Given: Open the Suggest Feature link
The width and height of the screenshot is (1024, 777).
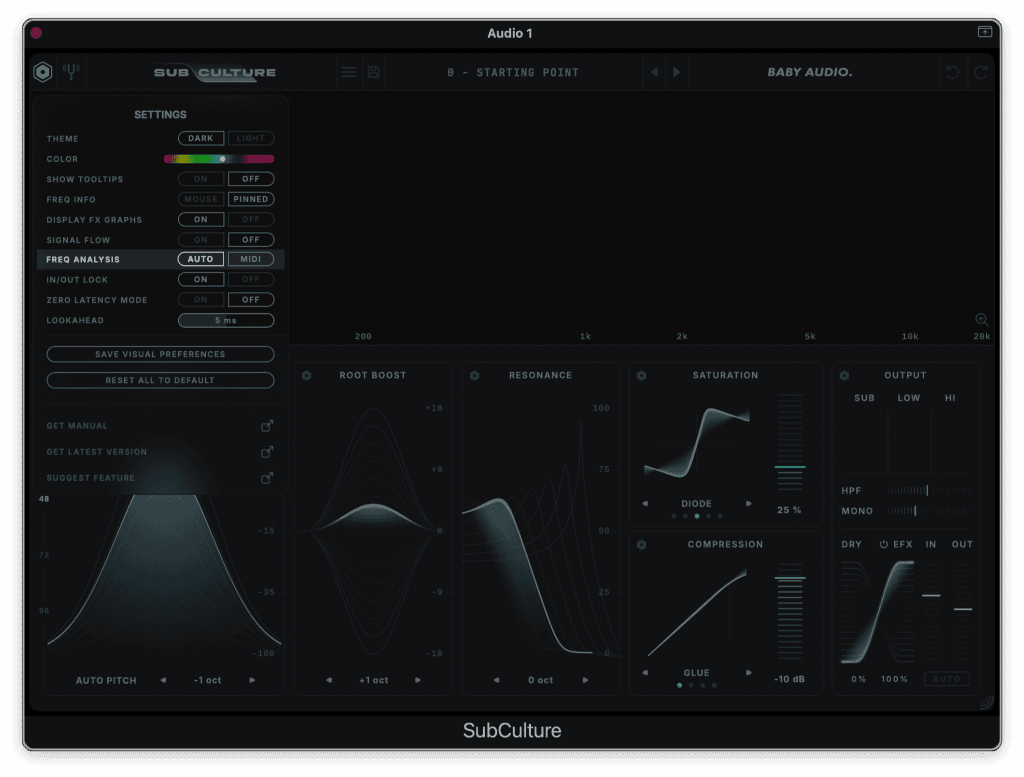Looking at the screenshot, I should click(91, 478).
